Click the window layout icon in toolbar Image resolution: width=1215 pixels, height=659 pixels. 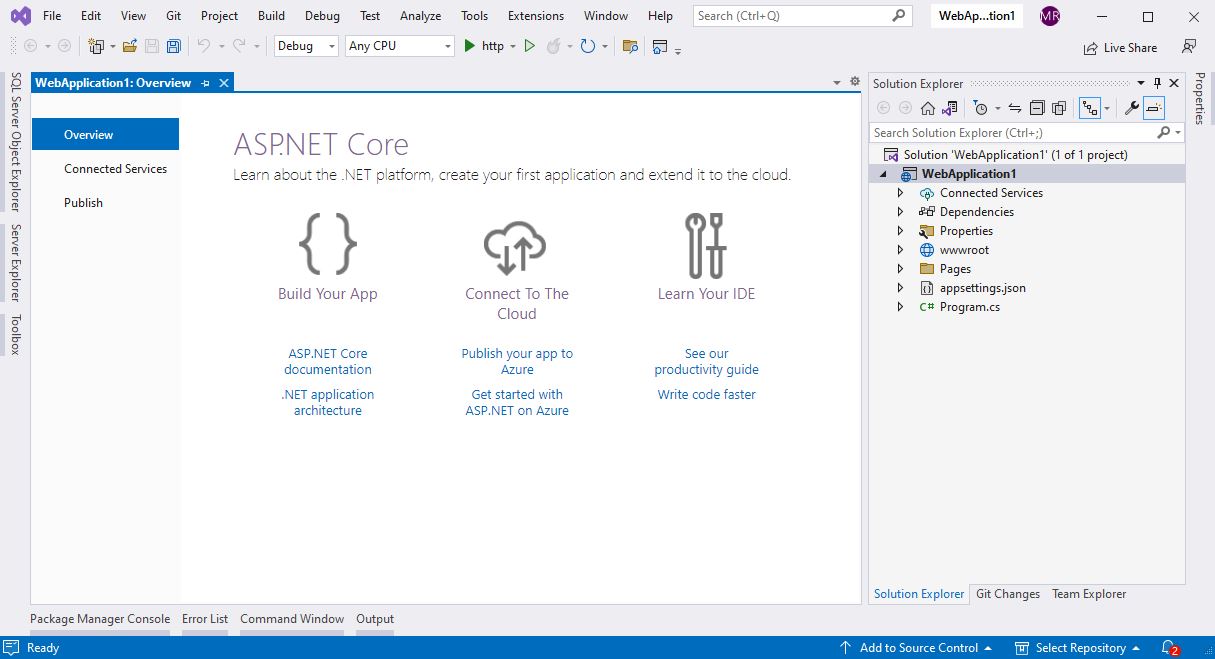coord(660,46)
